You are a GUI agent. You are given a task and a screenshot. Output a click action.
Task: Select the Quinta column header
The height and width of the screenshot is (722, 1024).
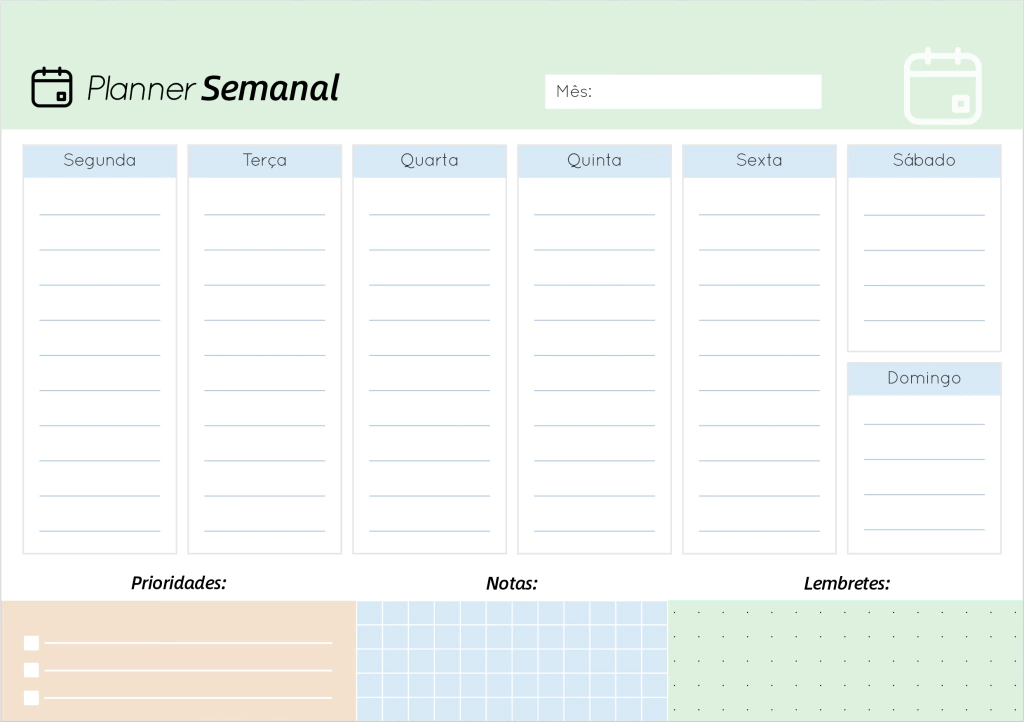[594, 161]
